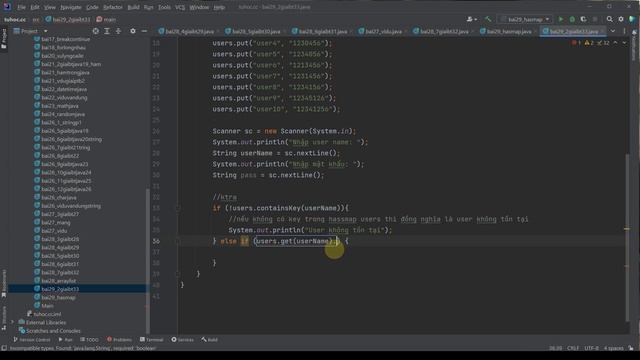Toggle Structure side tool window
Image resolution: width=640 pixels, height=360 pixels.
(x=4, y=318)
